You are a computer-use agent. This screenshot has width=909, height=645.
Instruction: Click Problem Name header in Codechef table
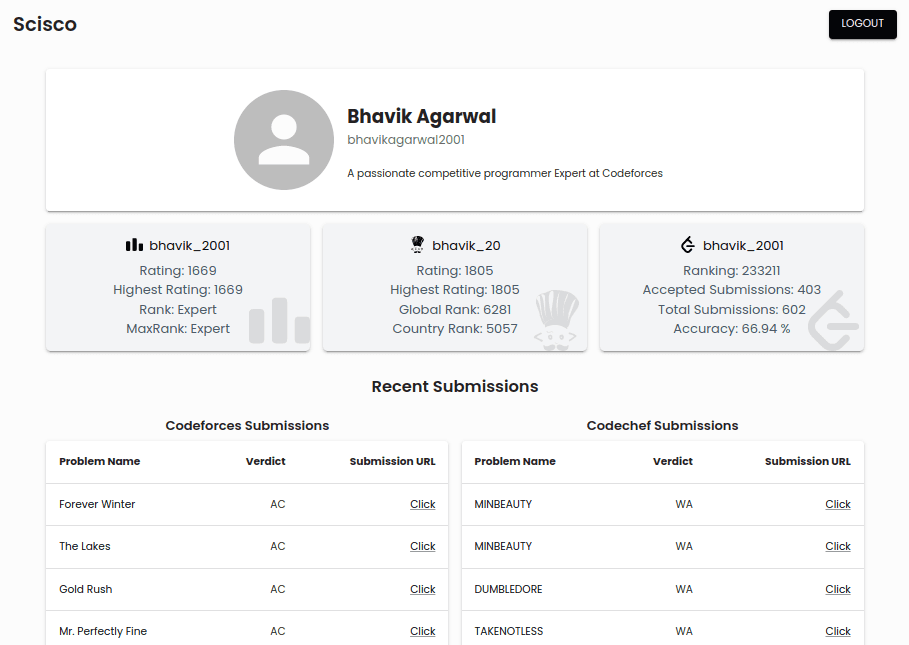tap(515, 461)
